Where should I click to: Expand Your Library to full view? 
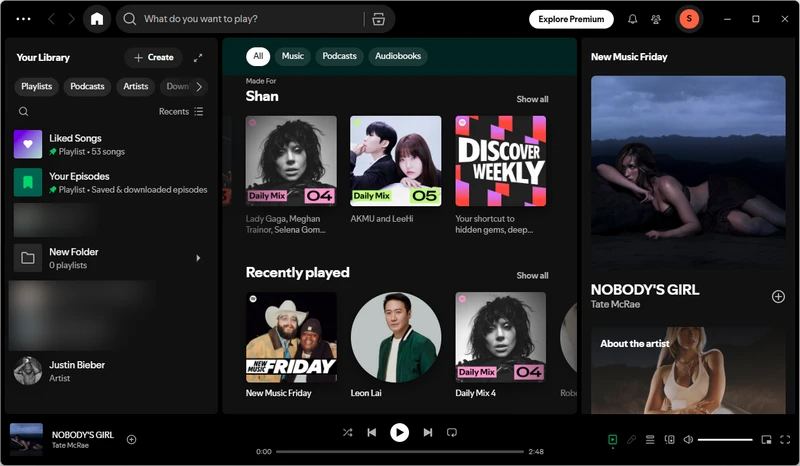pyautogui.click(x=198, y=58)
